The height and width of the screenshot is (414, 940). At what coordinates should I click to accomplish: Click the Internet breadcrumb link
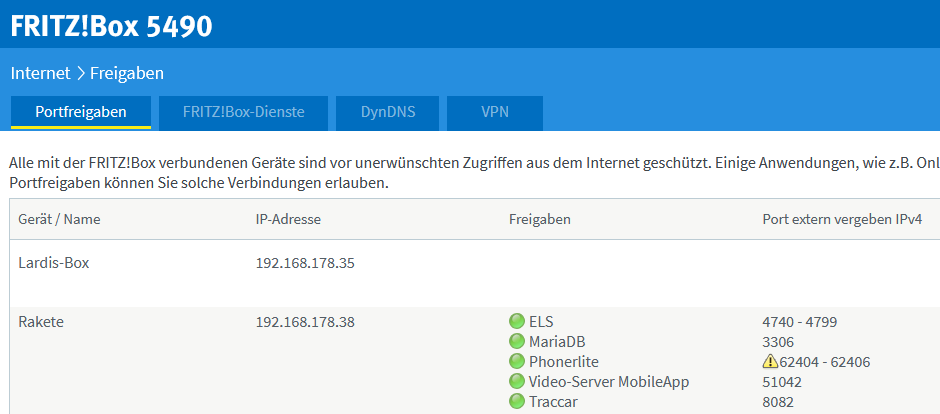coord(40,73)
